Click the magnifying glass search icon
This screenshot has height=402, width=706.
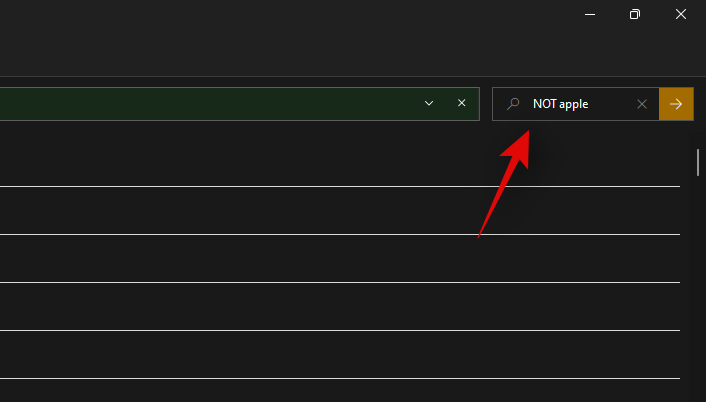coord(513,103)
